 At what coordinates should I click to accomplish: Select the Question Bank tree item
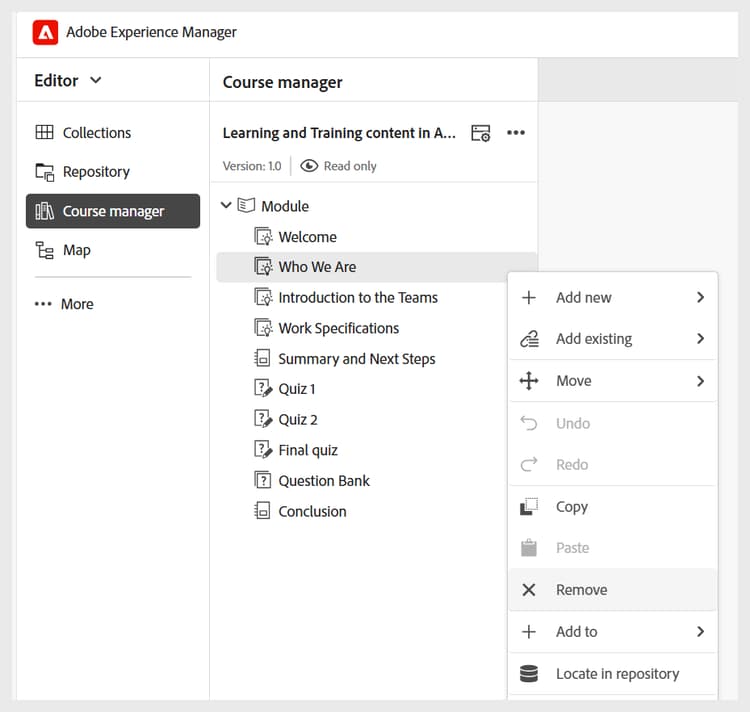(323, 481)
